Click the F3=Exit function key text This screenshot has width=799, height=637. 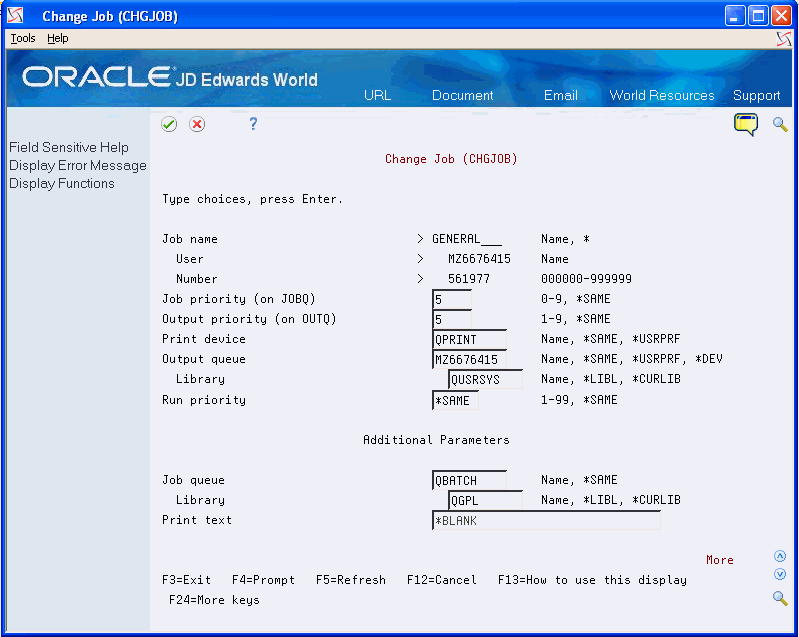pyautogui.click(x=187, y=580)
